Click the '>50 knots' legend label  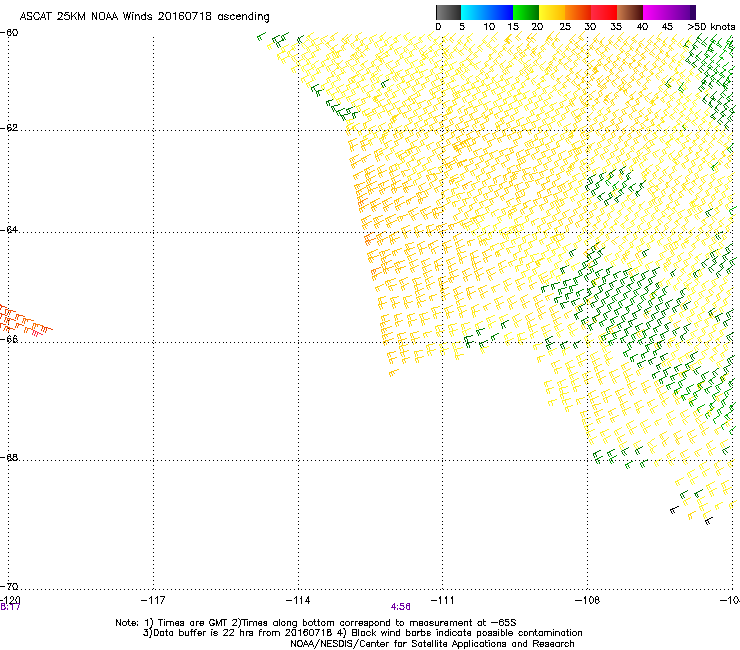coord(711,27)
